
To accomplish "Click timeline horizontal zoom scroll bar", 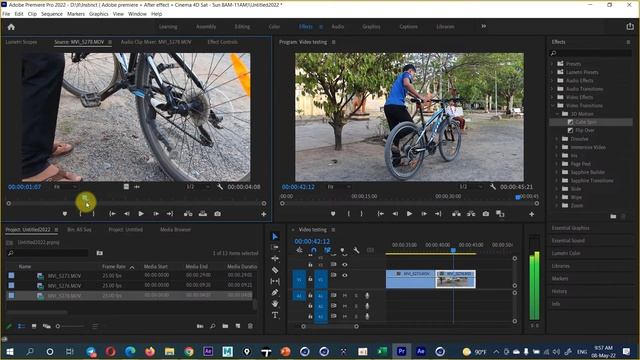I will [330, 327].
